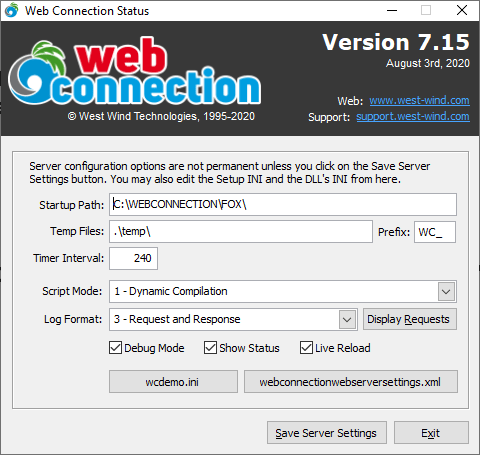Open the wcdemo.ini file button
The width and height of the screenshot is (480, 455).
coord(173,382)
